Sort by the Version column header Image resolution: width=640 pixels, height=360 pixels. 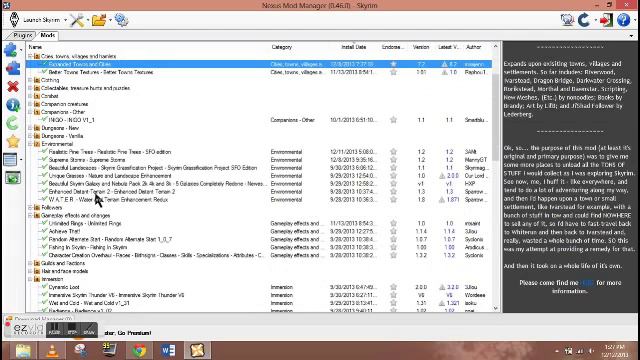pyautogui.click(x=421, y=47)
